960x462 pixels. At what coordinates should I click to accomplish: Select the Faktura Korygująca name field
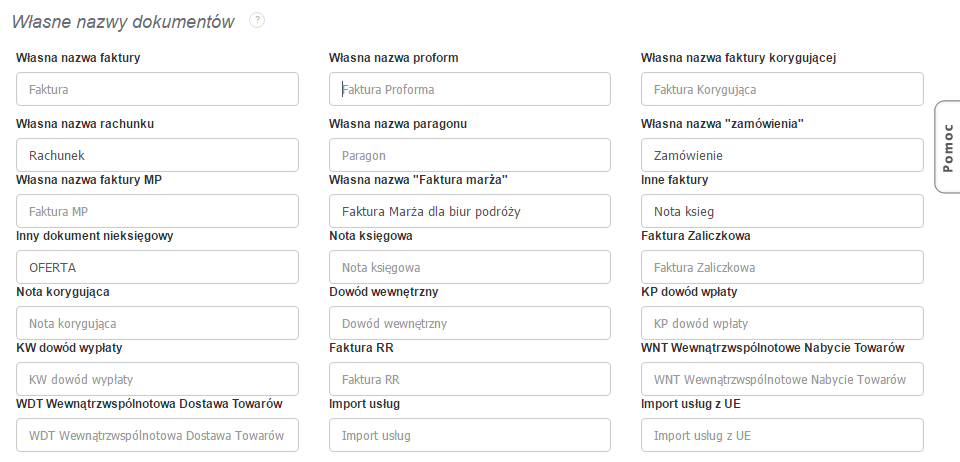[782, 89]
